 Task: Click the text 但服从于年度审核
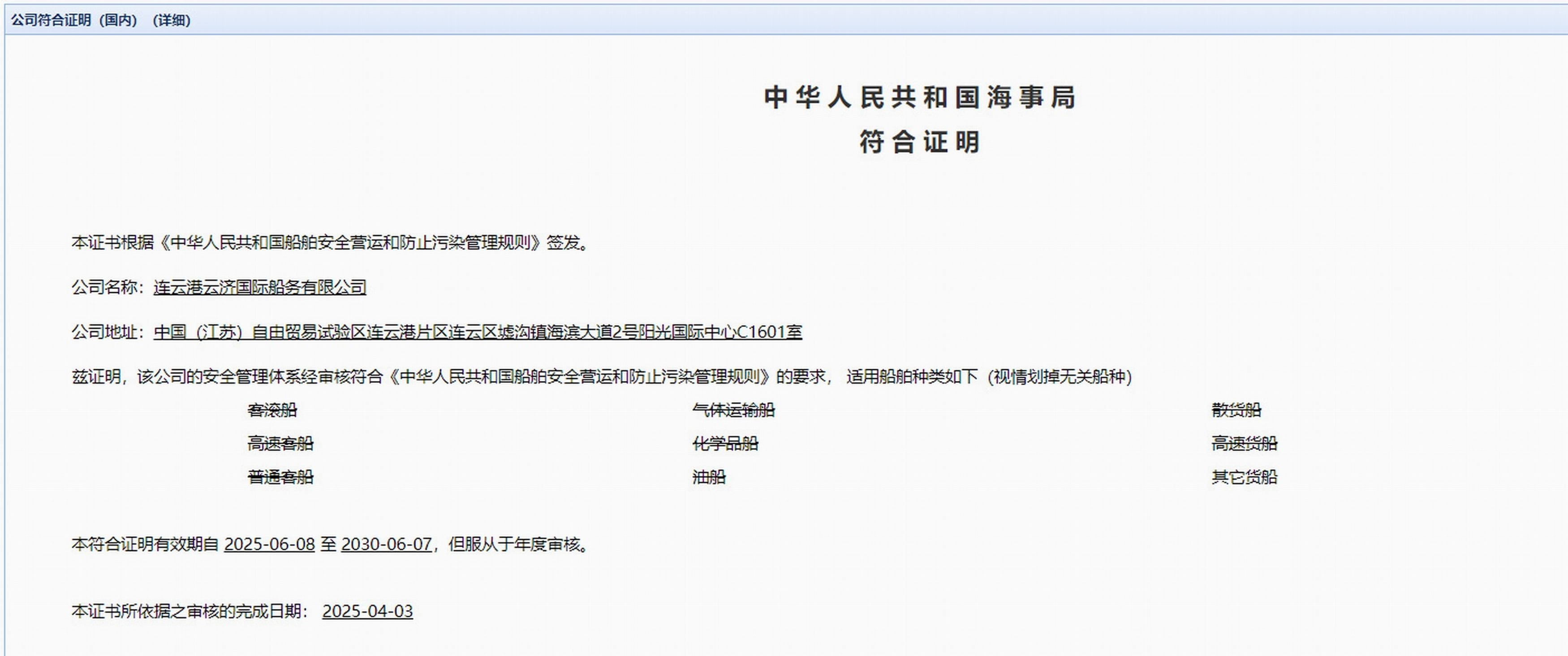pyautogui.click(x=514, y=544)
